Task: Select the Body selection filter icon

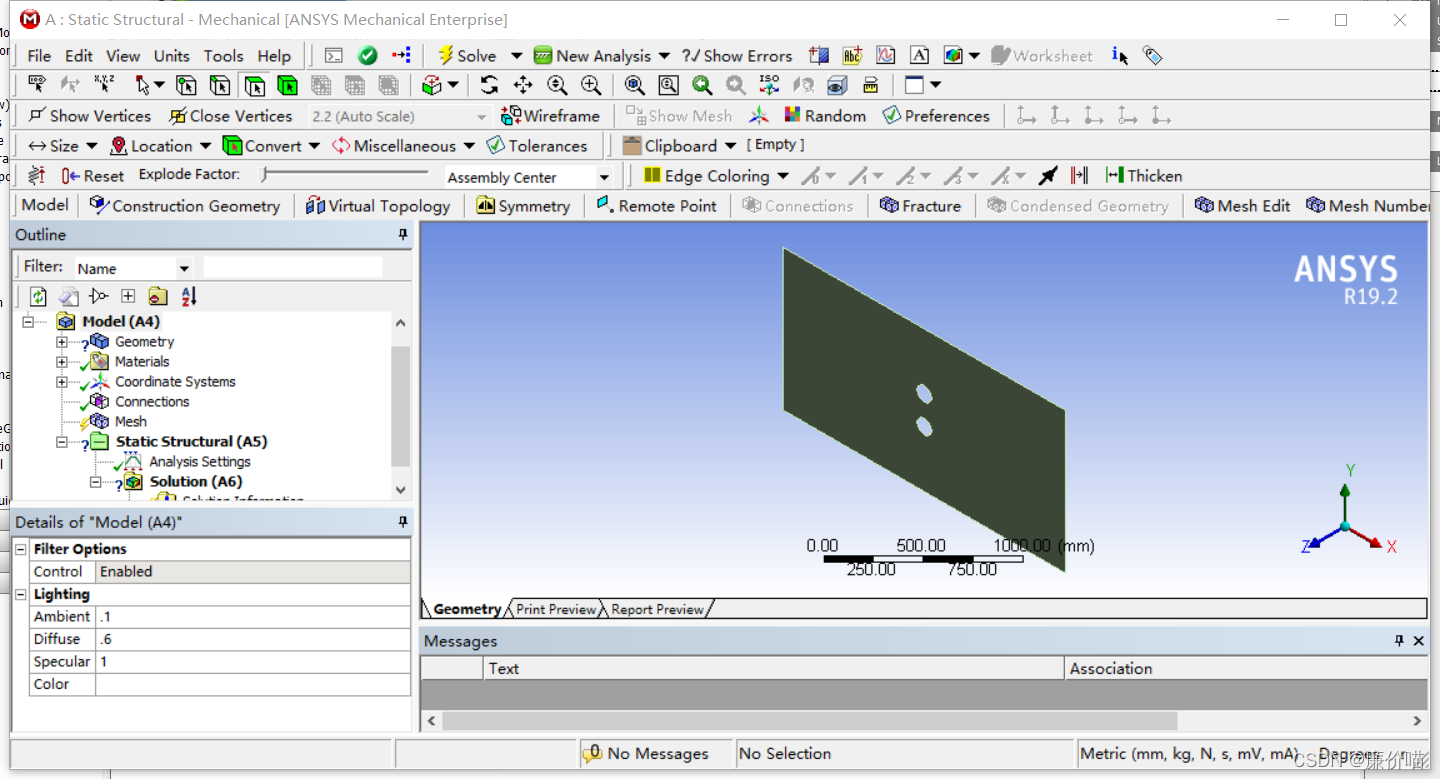Action: tap(288, 86)
